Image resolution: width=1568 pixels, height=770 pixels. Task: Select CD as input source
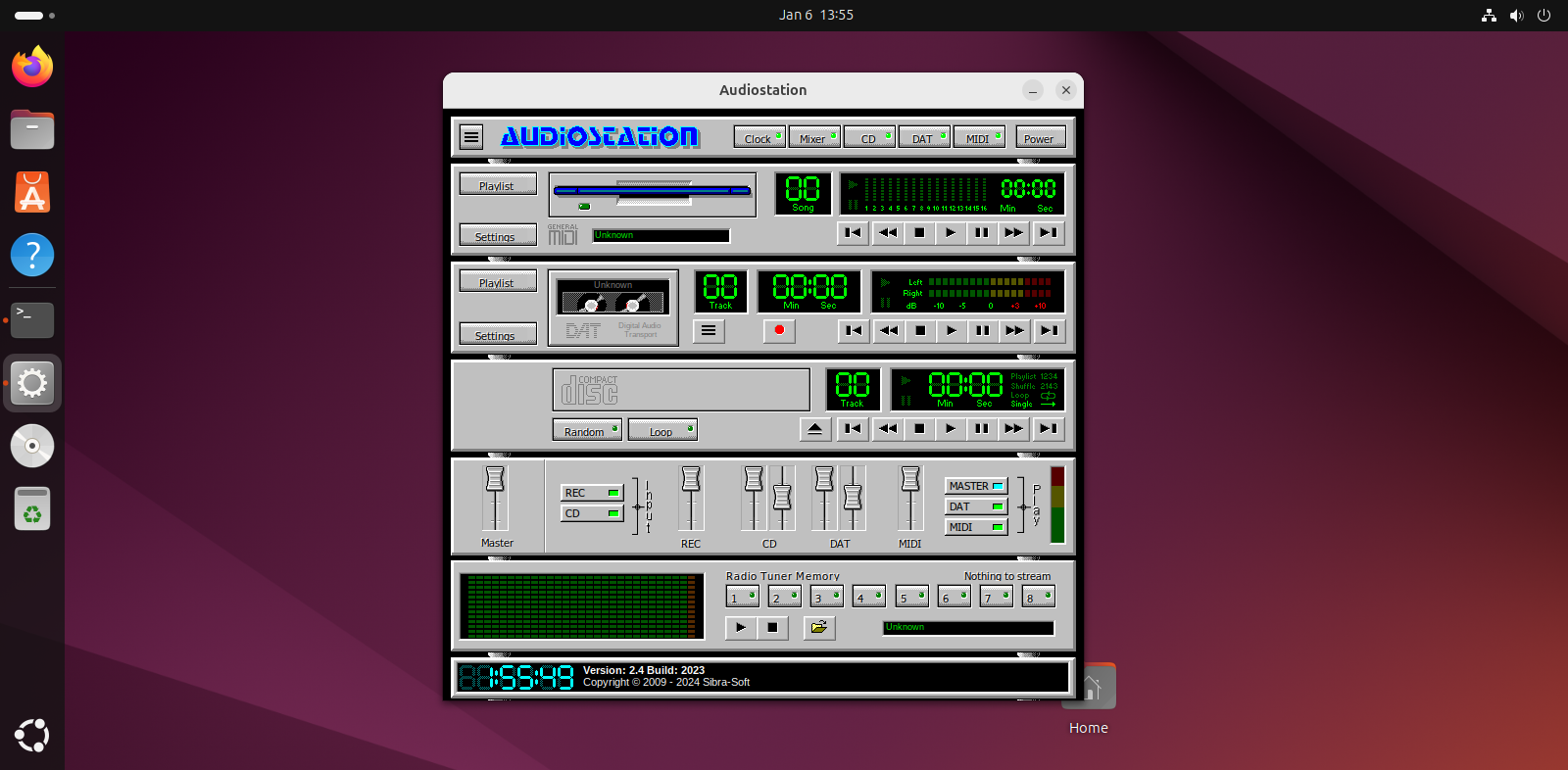click(592, 513)
